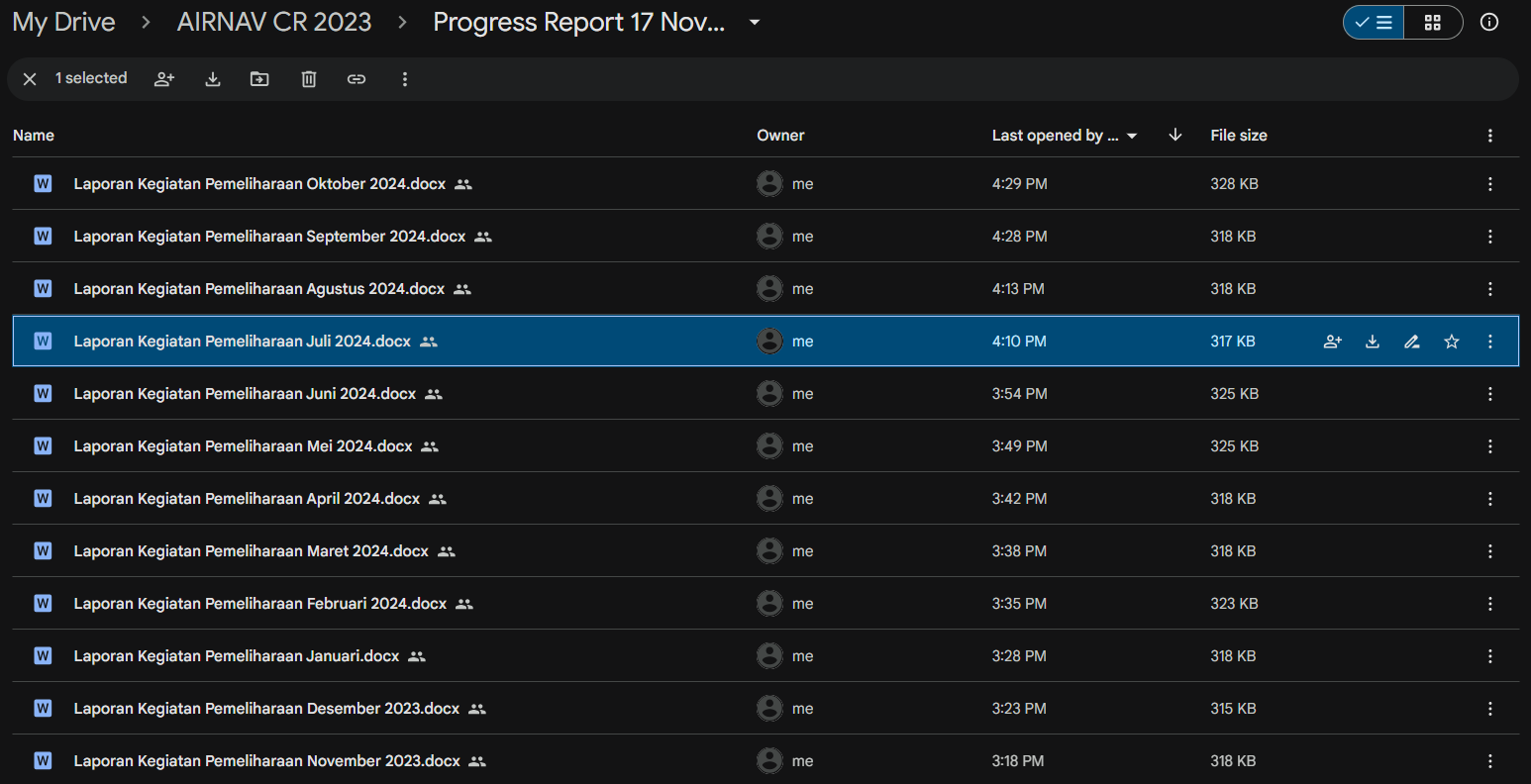Open column options menu in header

(x=1490, y=136)
